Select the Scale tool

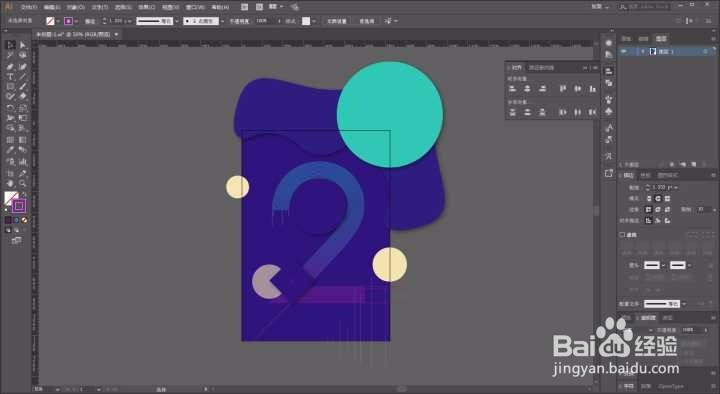click(22, 108)
